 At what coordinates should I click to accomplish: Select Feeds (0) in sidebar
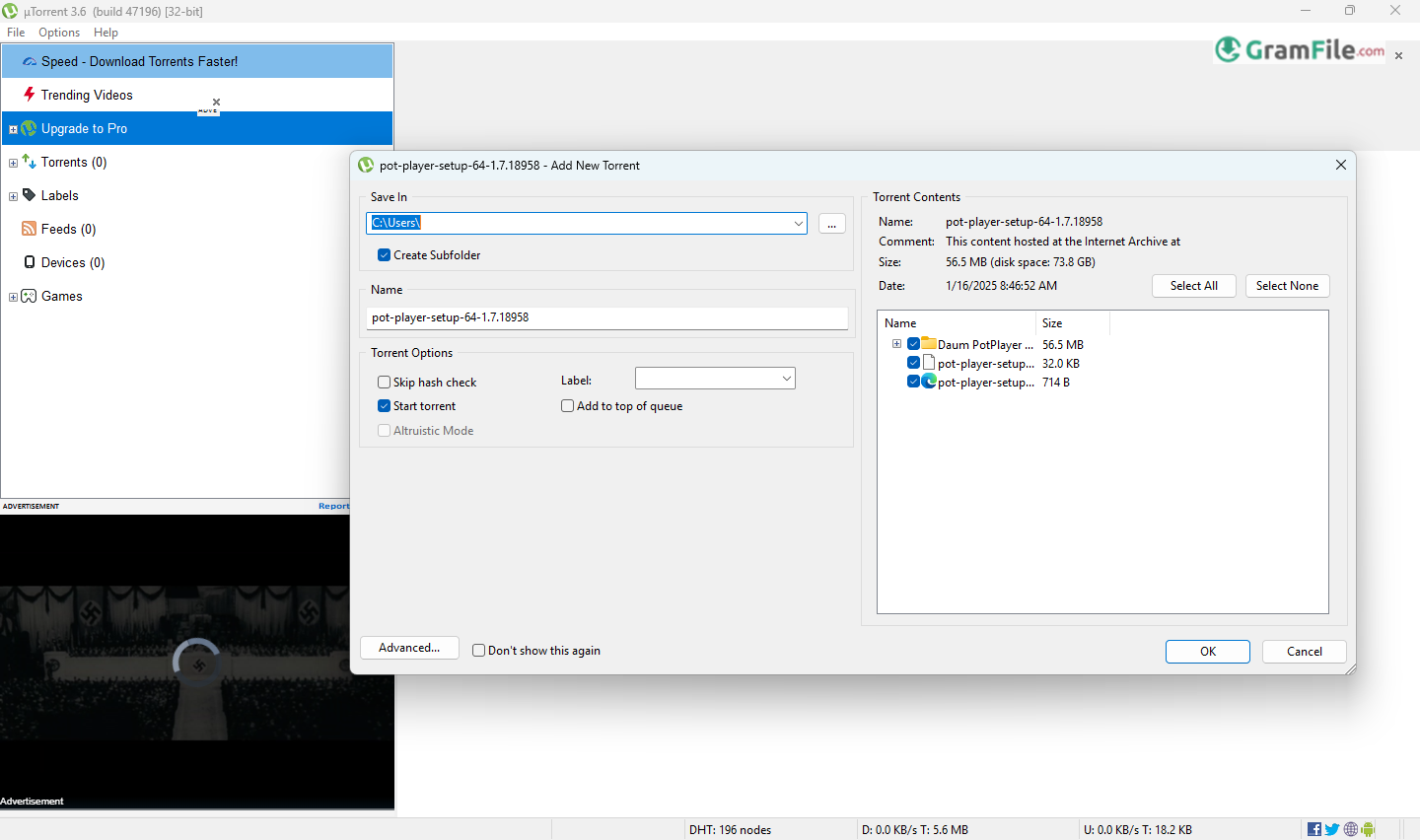tap(68, 229)
